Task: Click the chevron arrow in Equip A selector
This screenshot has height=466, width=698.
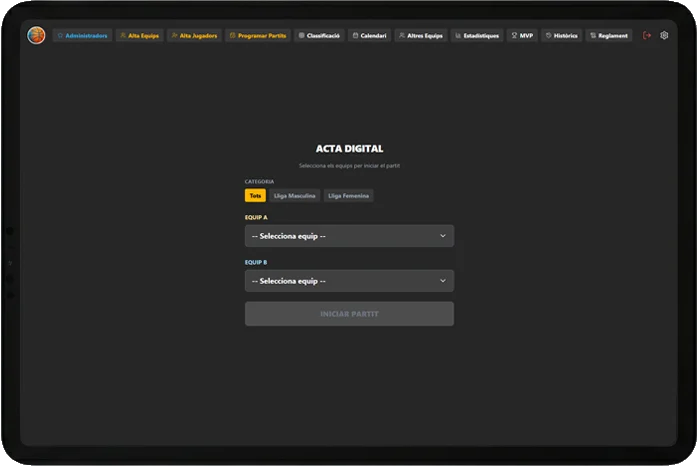Action: [442, 236]
